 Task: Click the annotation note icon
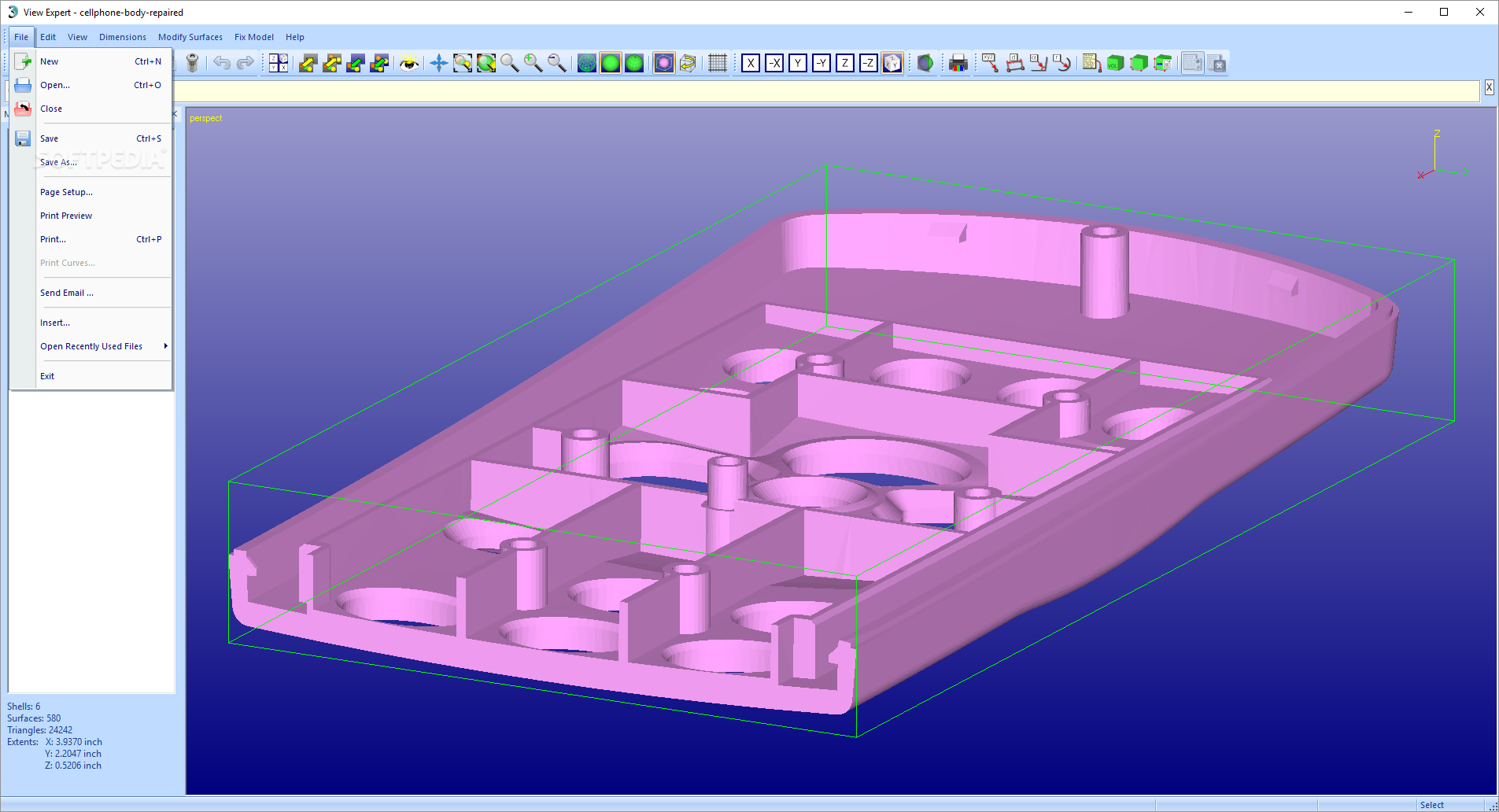[1091, 63]
